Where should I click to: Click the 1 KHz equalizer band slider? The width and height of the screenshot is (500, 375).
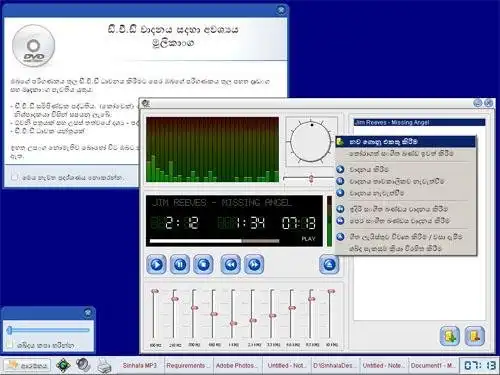click(x=233, y=315)
